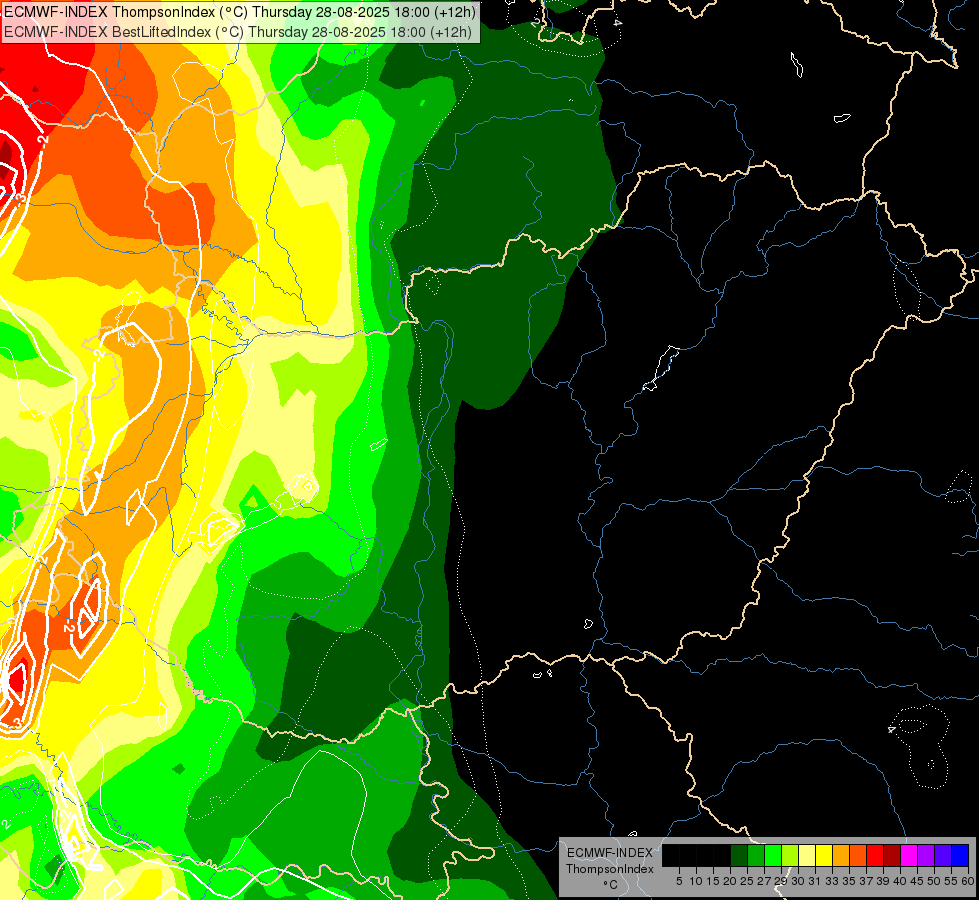Click the °C unit label in the legend
This screenshot has width=979, height=900.
[611, 885]
